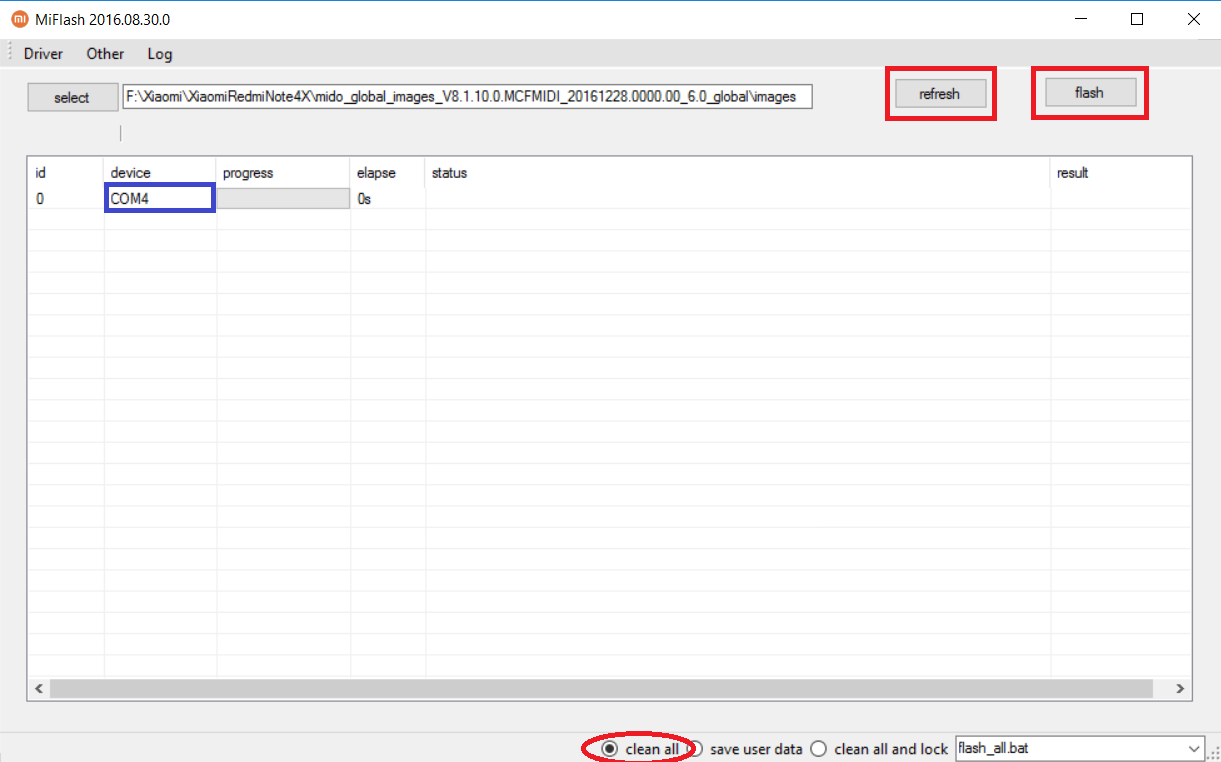Minimize the MiFlash window
The width and height of the screenshot is (1221, 762).
pyautogui.click(x=1082, y=19)
